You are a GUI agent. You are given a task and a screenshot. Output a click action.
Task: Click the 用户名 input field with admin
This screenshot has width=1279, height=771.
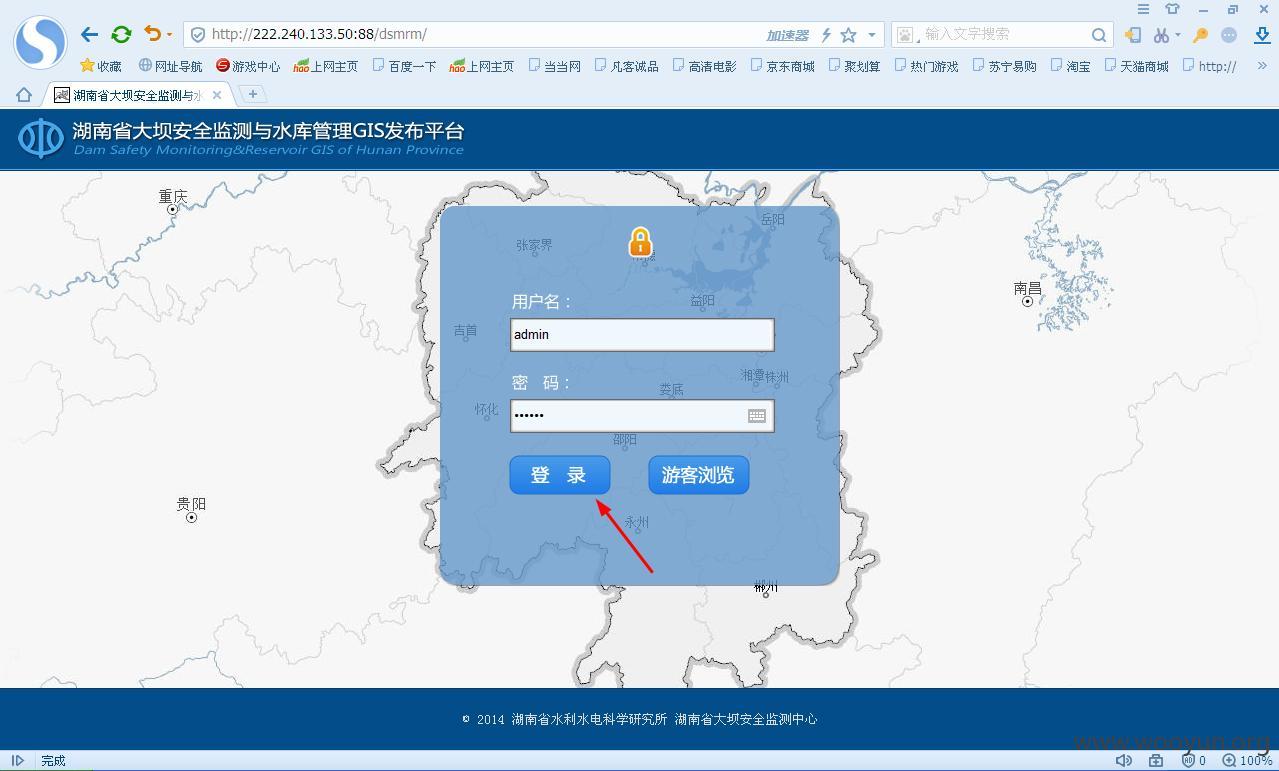642,334
